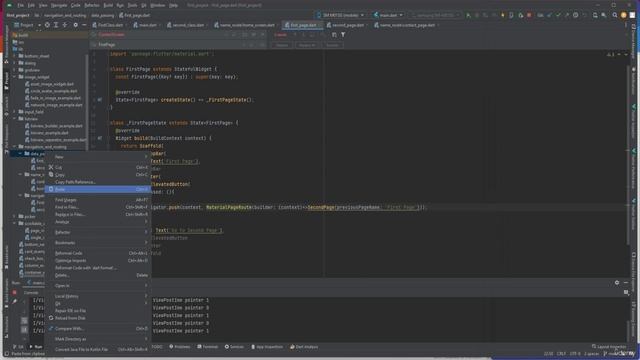640x360 pixels.
Task: Expand the Local History submenu
Action: click(98, 296)
